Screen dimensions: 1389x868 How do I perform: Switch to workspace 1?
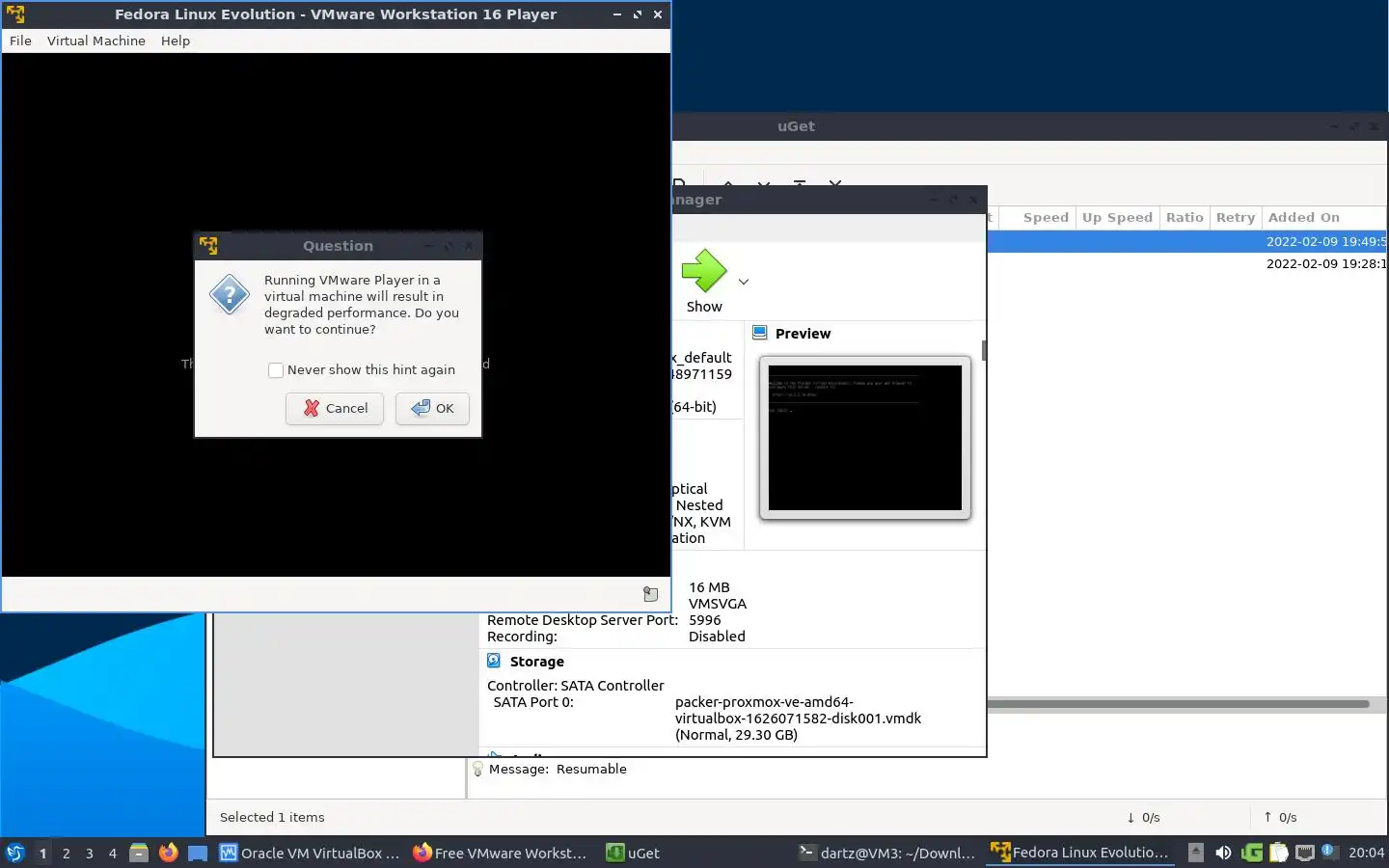(42, 853)
